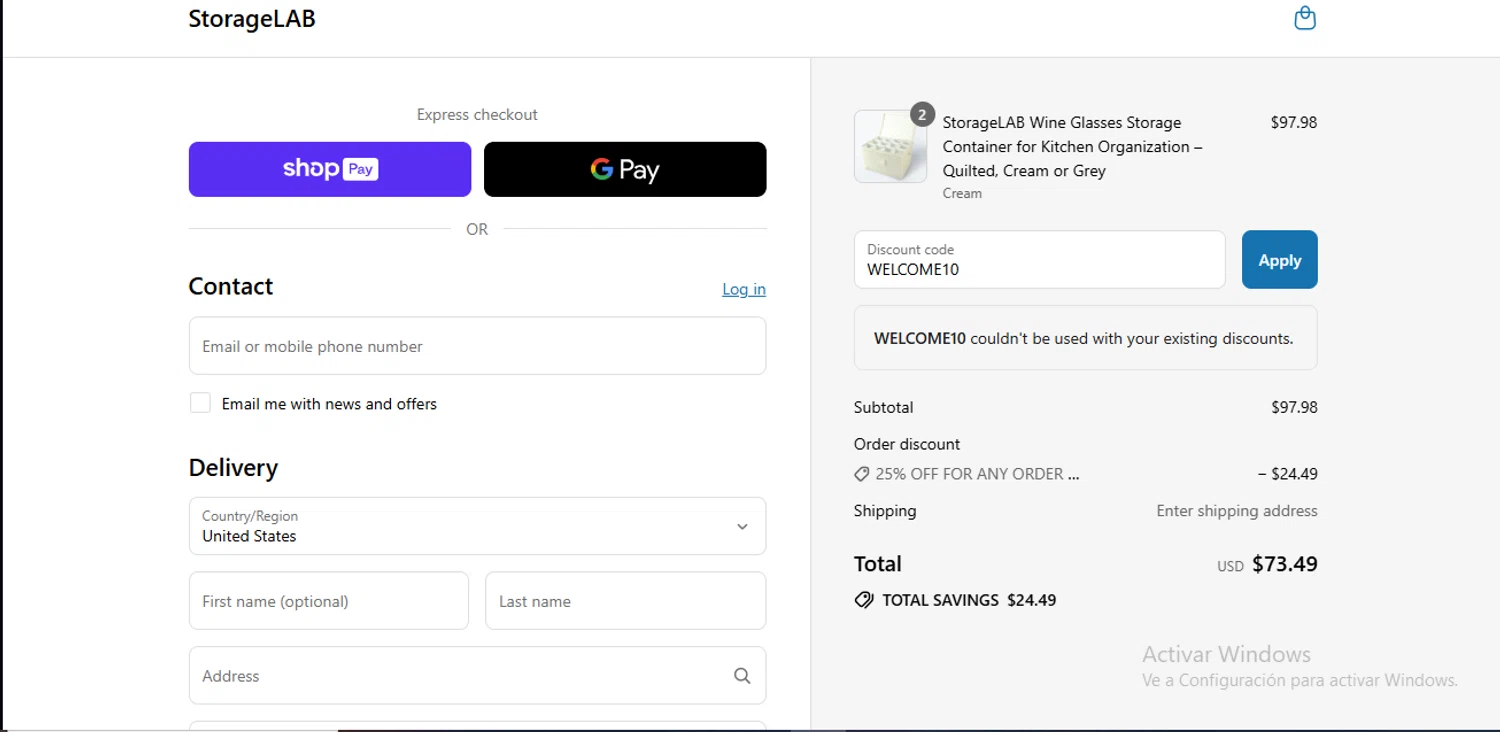
Task: Click the TOTAL SAVINGS $24.49 text
Action: pos(969,600)
